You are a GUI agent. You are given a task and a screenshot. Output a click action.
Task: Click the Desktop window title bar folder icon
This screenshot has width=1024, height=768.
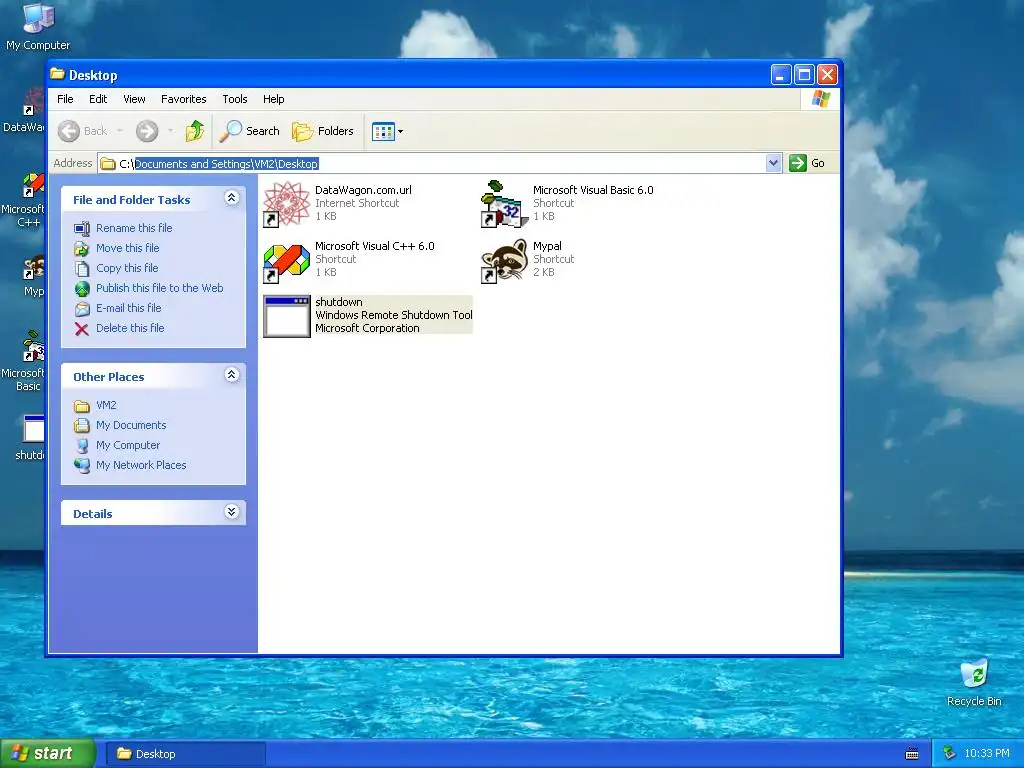pyautogui.click(x=57, y=74)
